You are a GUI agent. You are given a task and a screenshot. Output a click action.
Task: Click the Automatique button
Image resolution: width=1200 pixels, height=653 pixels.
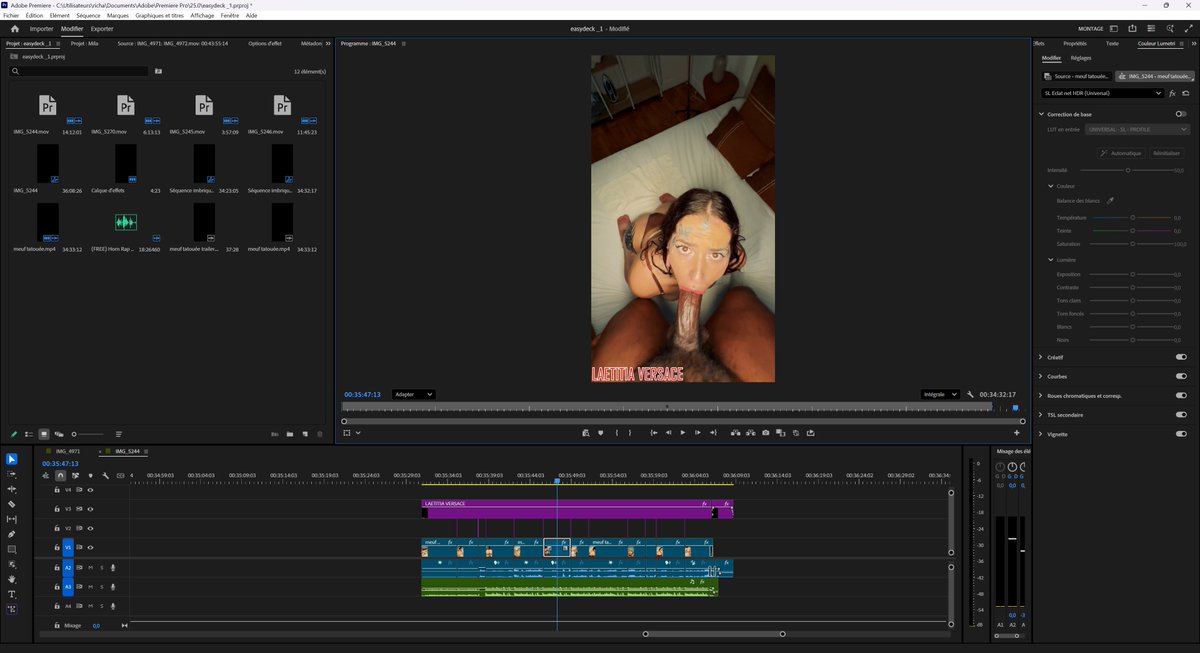pyautogui.click(x=1121, y=153)
